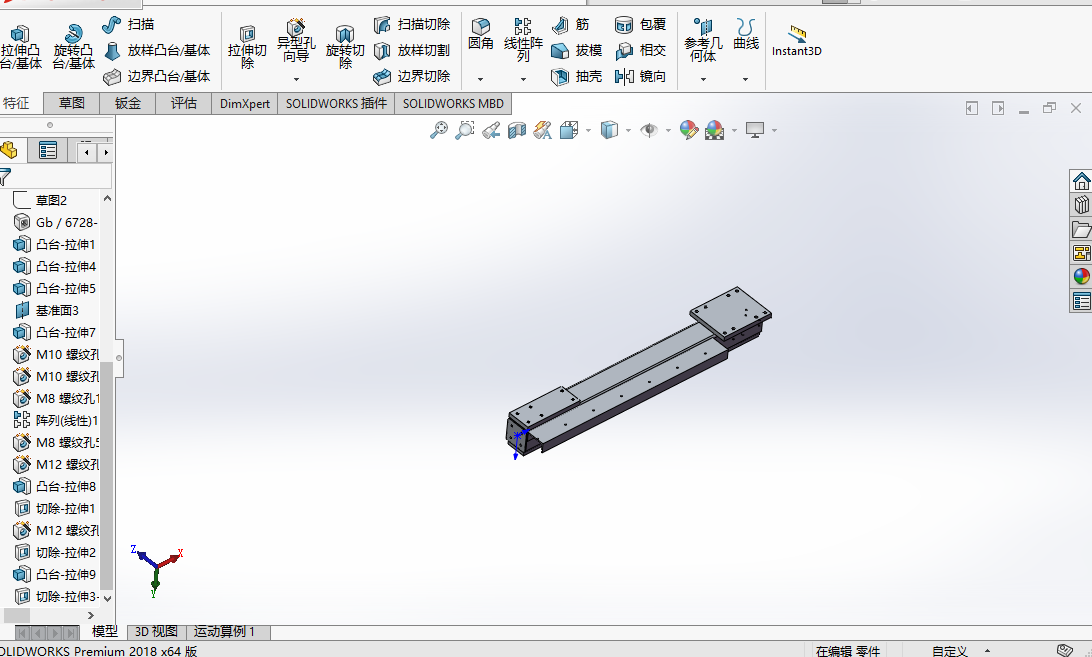Click the Dynamic Annotation Views icon
The image size is (1092, 657).
click(x=543, y=130)
